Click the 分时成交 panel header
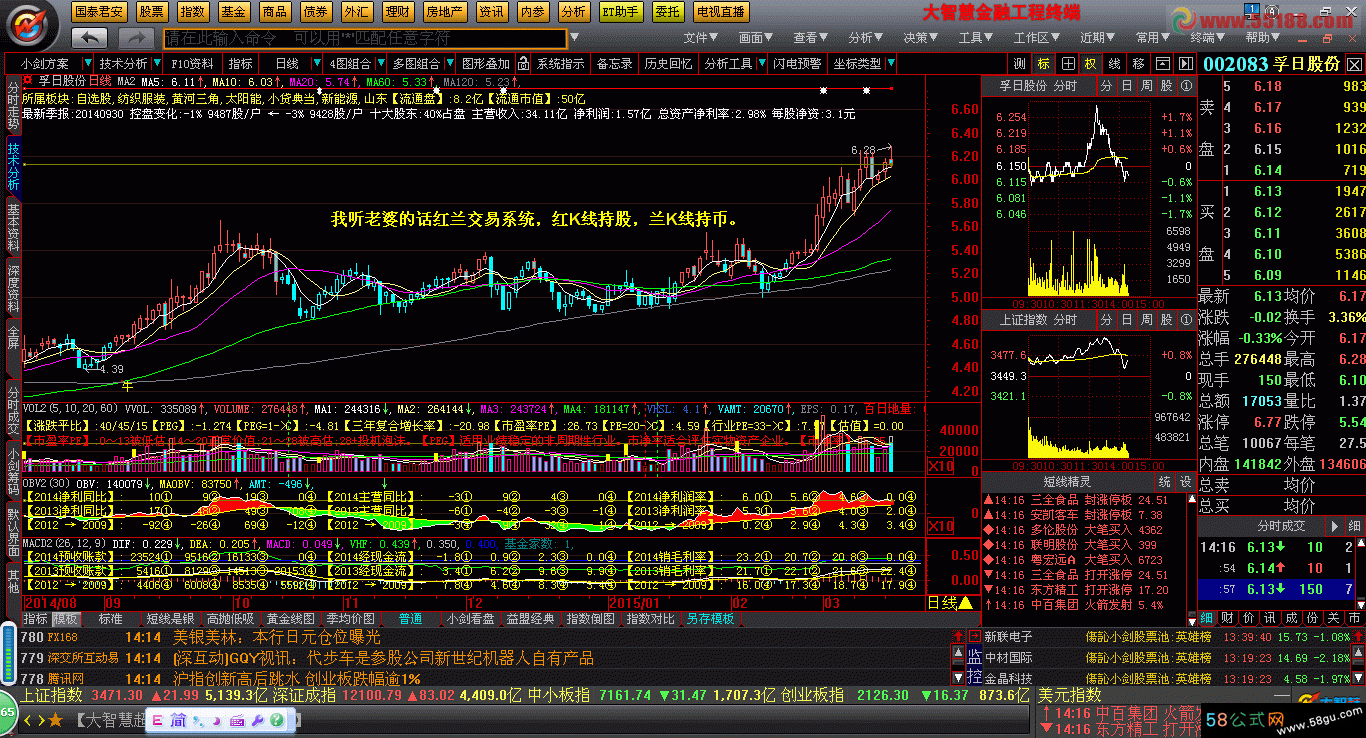 (x=1281, y=525)
